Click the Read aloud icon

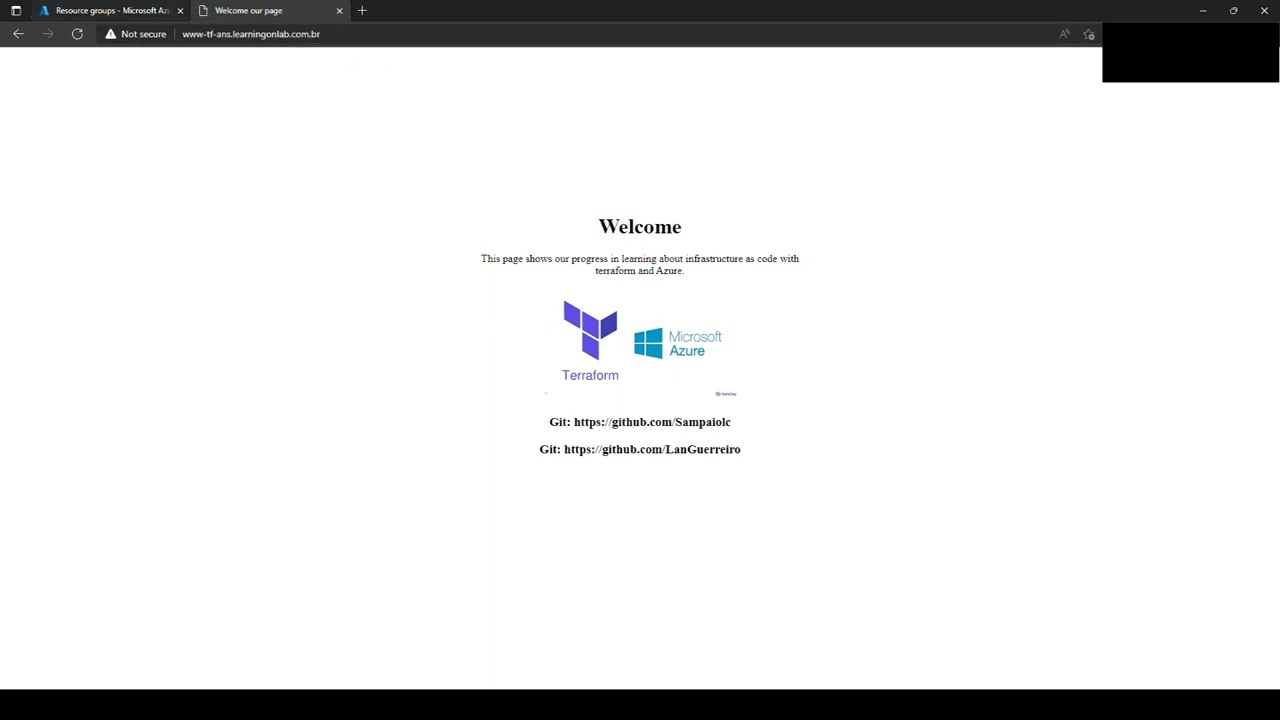[1064, 34]
